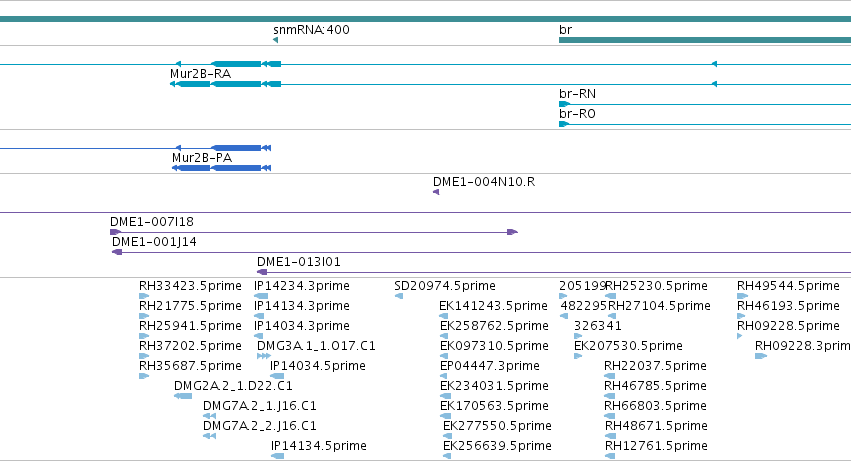Select the br gene bar

tap(705, 40)
